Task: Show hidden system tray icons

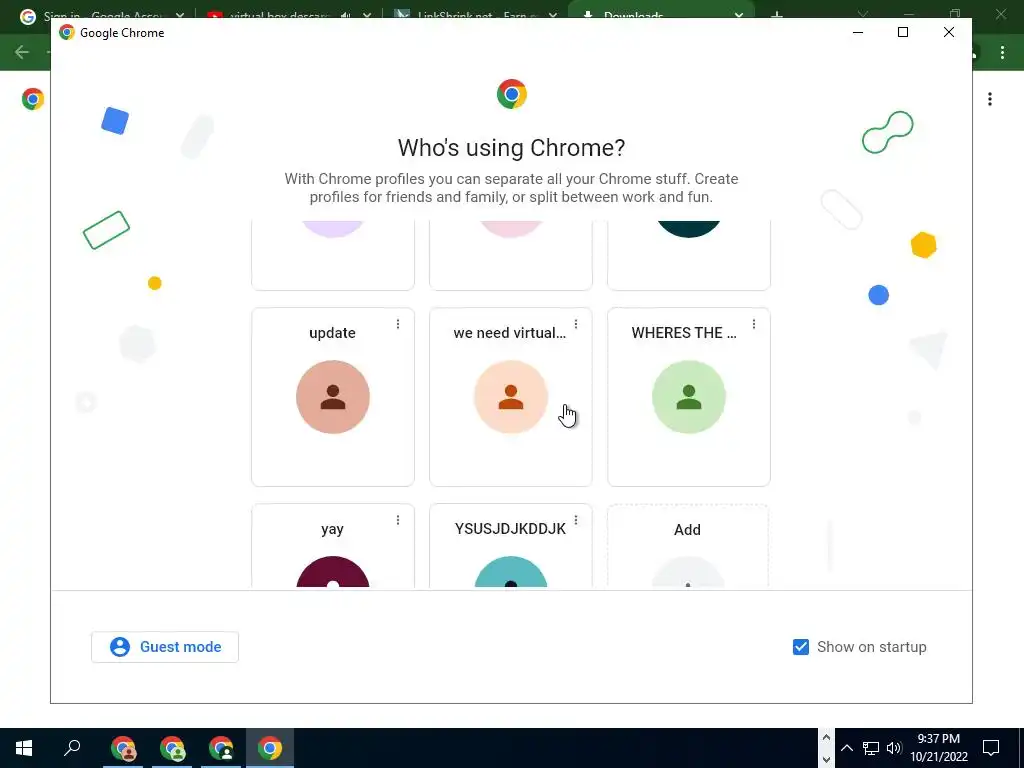Action: tap(846, 748)
